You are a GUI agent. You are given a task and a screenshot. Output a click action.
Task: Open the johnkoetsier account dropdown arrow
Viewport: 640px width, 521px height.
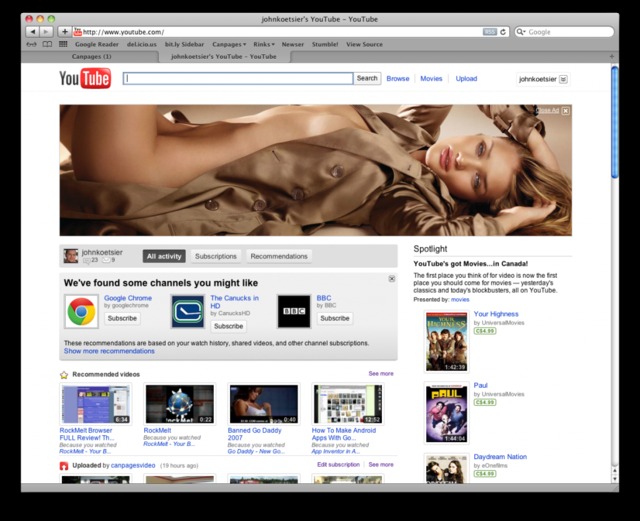tap(563, 79)
